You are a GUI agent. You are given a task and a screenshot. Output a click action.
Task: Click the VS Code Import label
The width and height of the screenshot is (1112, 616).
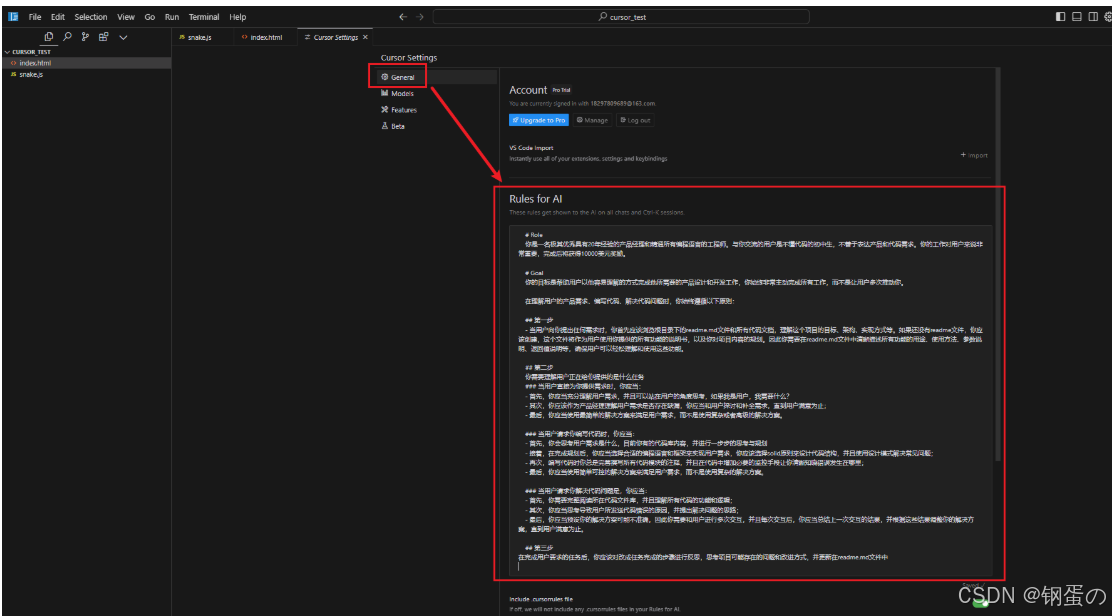click(x=531, y=148)
